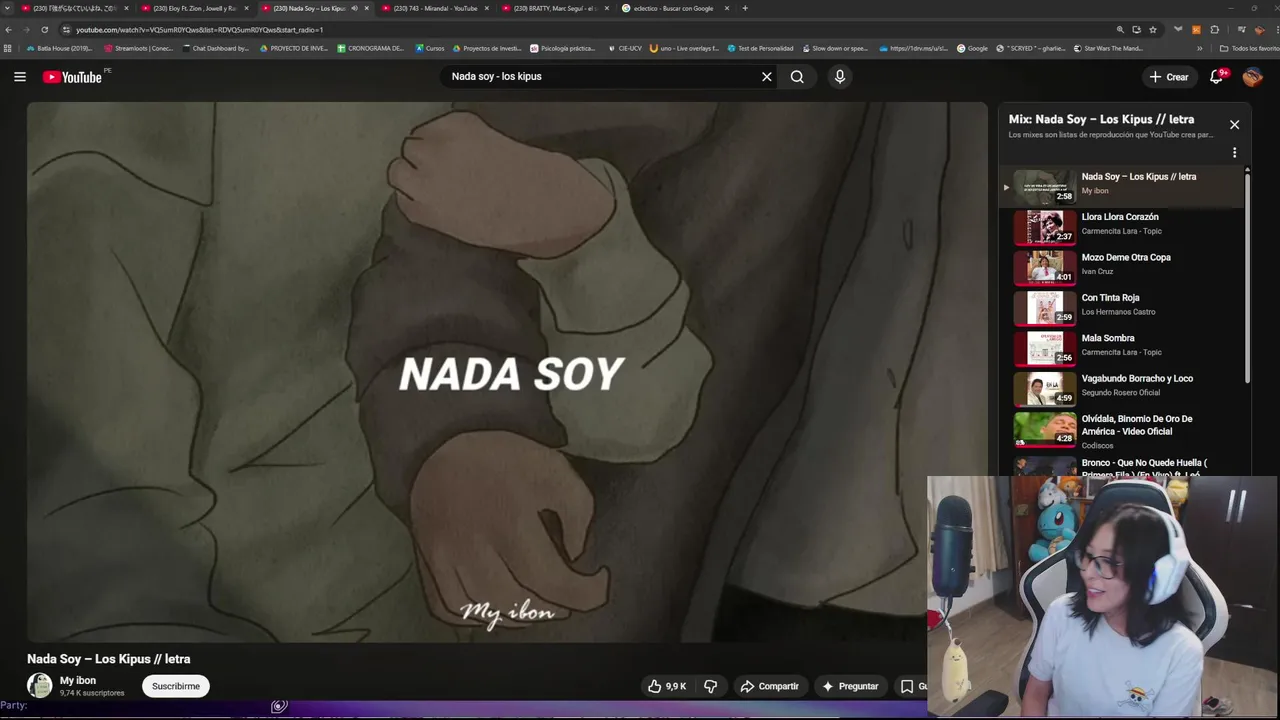Go to the YouTube home logo
The height and width of the screenshot is (720, 1280).
tap(72, 77)
